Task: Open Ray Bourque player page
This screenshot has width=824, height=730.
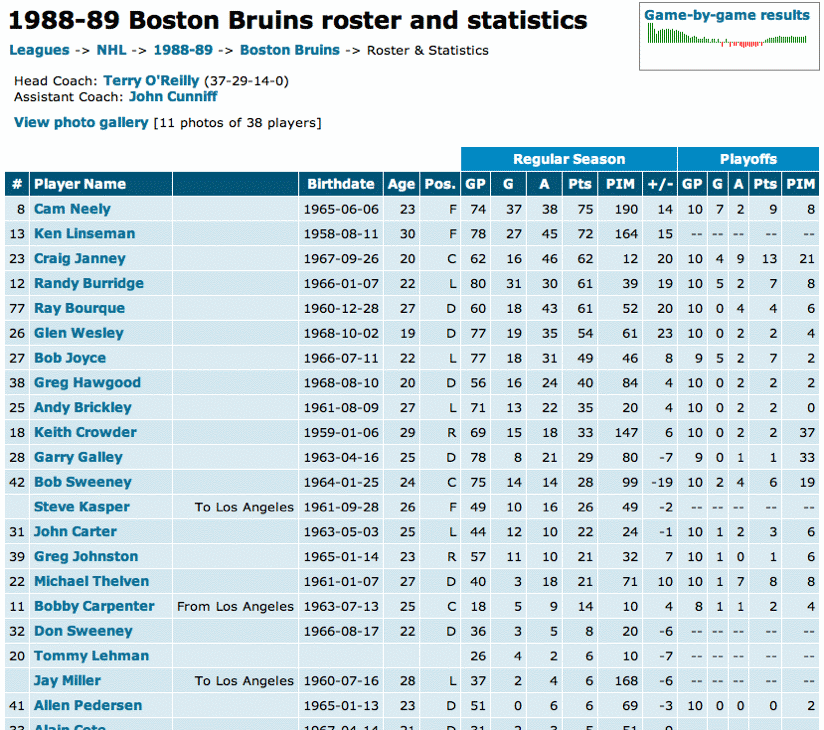Action: (79, 308)
